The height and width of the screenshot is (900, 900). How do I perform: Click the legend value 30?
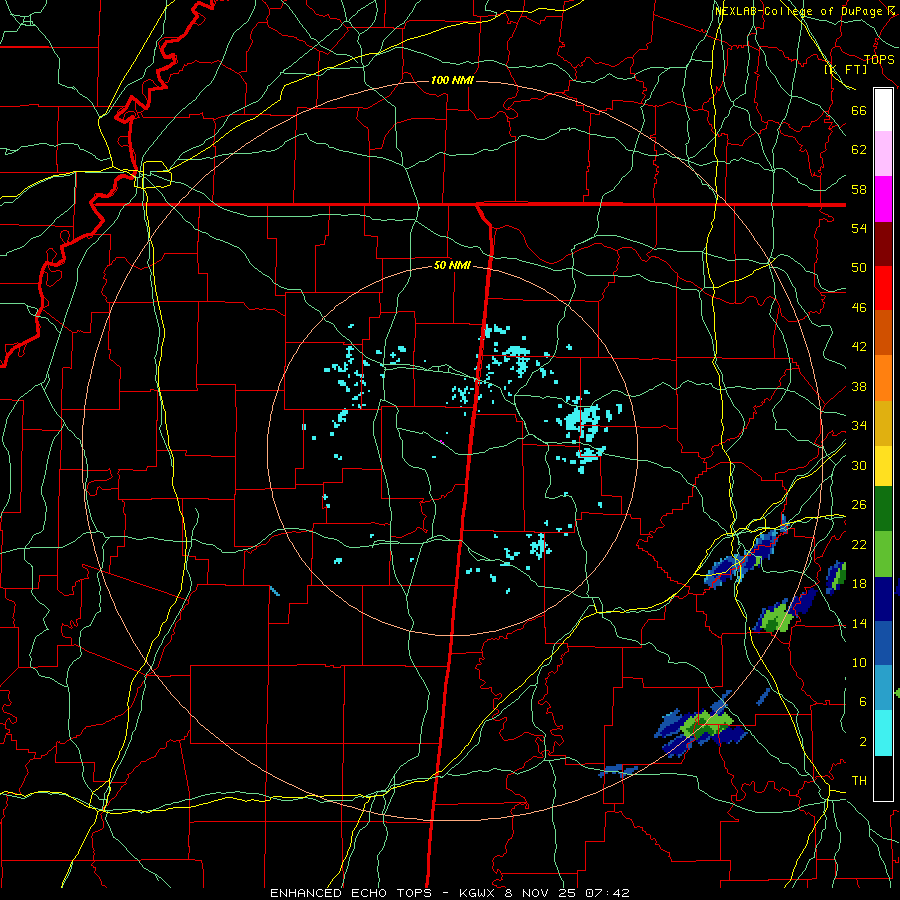[859, 465]
